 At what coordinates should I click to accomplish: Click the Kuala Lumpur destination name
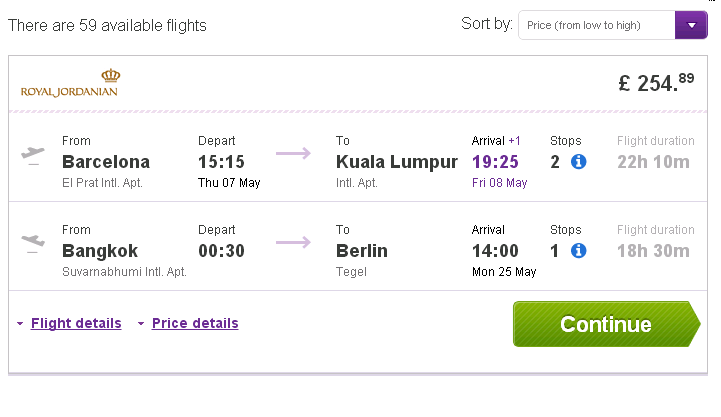pos(397,162)
